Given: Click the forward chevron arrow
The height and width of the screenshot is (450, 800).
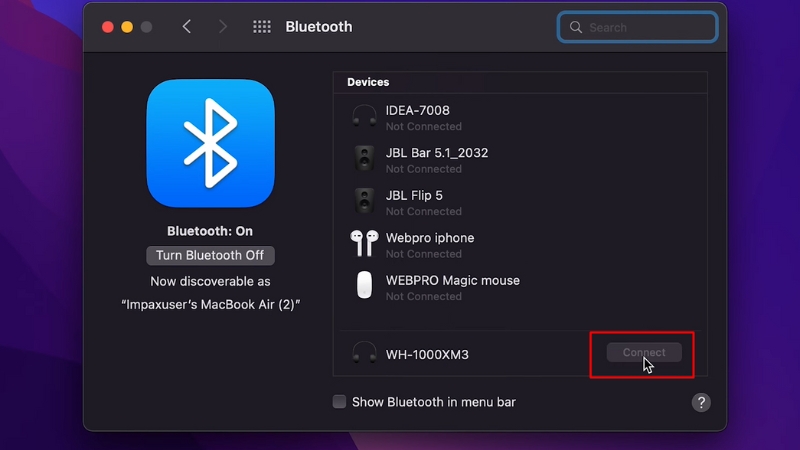Looking at the screenshot, I should pos(222,27).
